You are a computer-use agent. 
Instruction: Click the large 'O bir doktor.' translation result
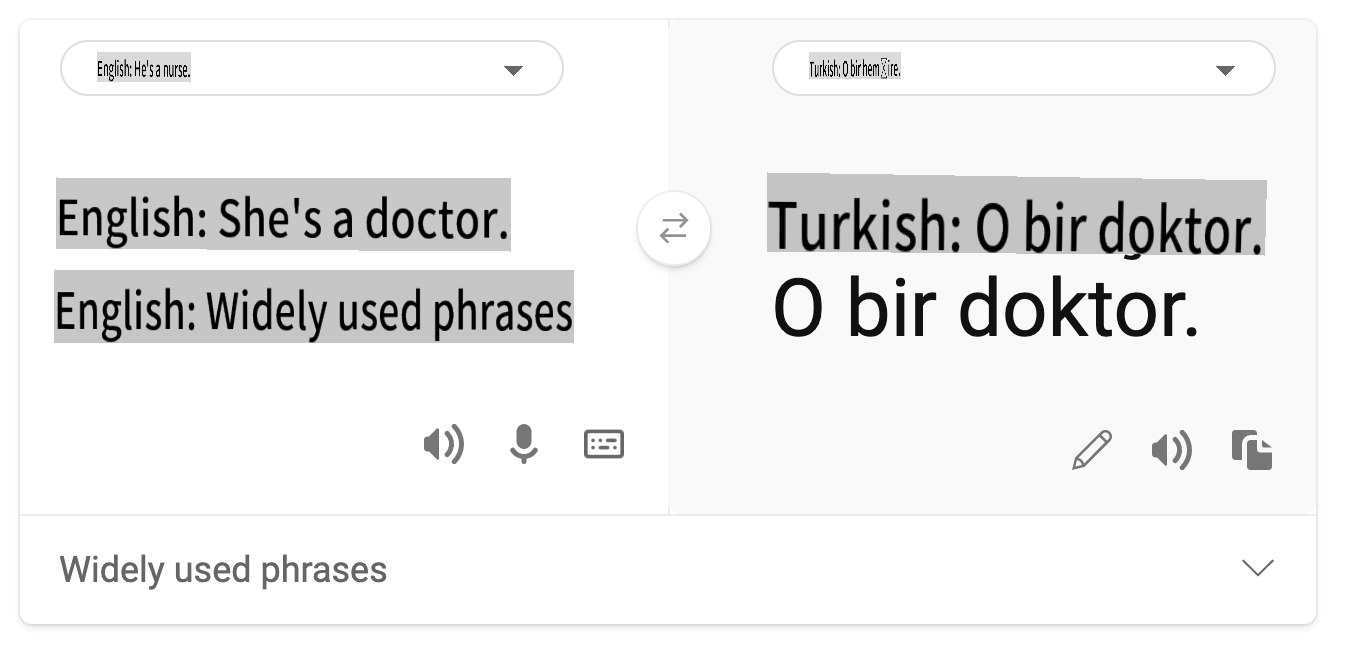click(x=985, y=308)
